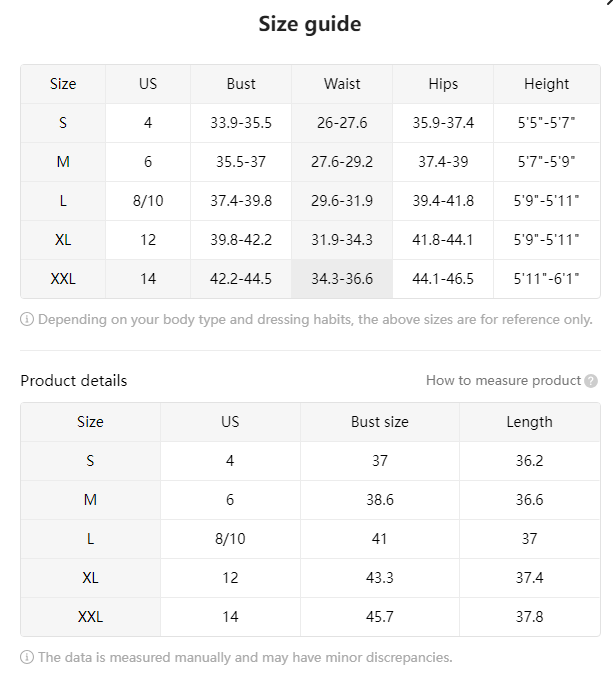This screenshot has height=695, width=613.
Task: Click the Hips column header
Action: 443,84
